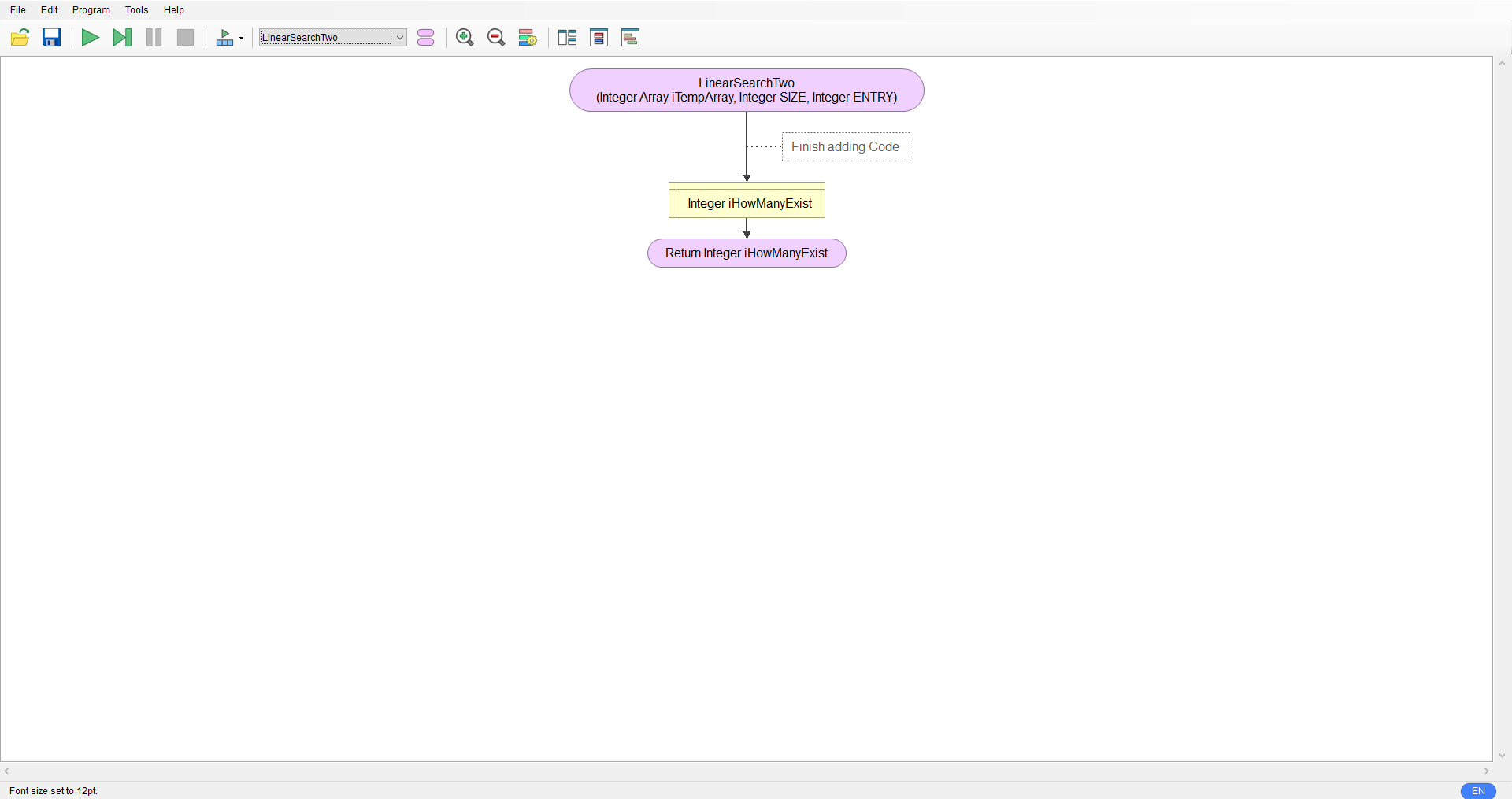Open the variable display settings icon
Image resolution: width=1512 pixels, height=799 pixels.
[x=528, y=37]
